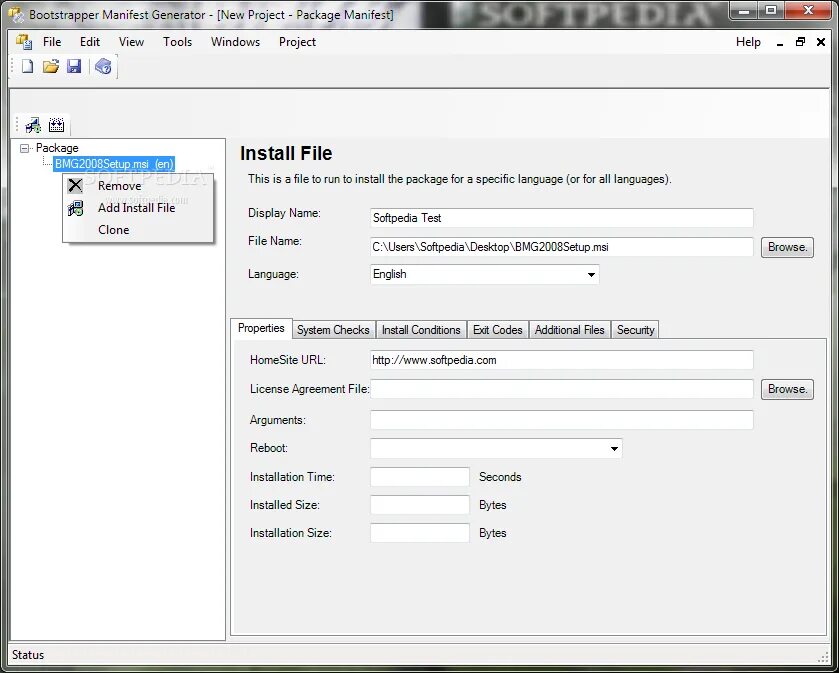Click the second icon in package tree toolbar
This screenshot has width=839, height=673.
(56, 125)
